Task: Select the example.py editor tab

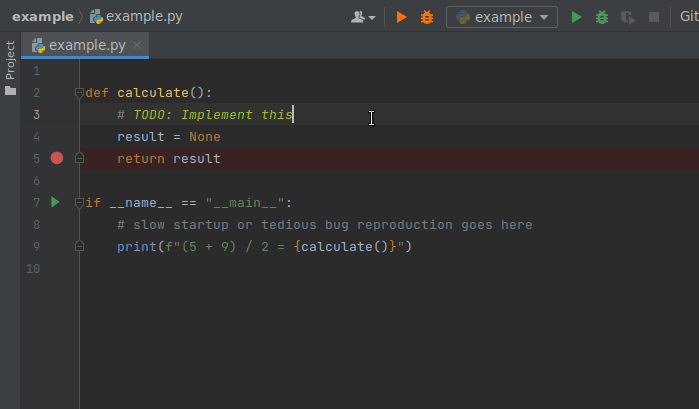Action: click(85, 45)
